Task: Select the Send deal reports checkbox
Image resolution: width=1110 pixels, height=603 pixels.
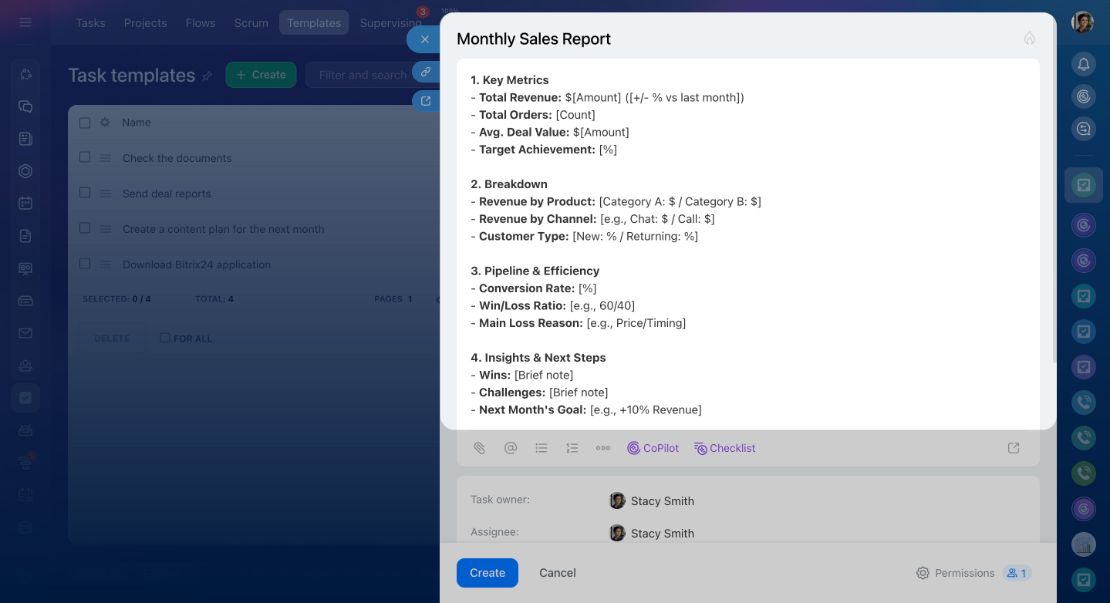Action: [x=85, y=193]
